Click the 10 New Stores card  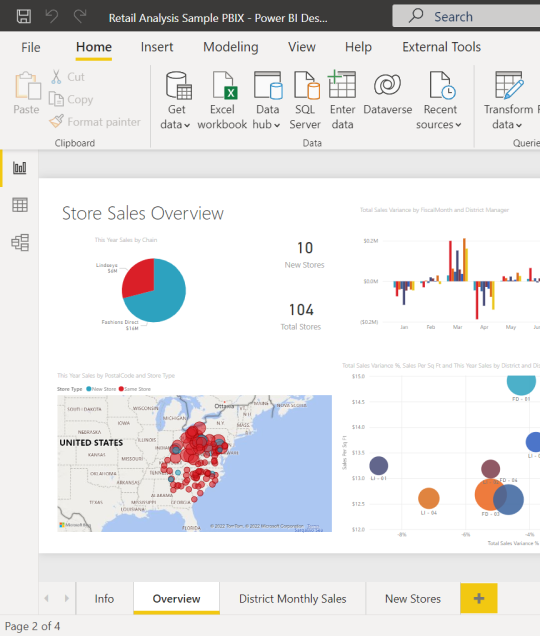[x=304, y=255]
